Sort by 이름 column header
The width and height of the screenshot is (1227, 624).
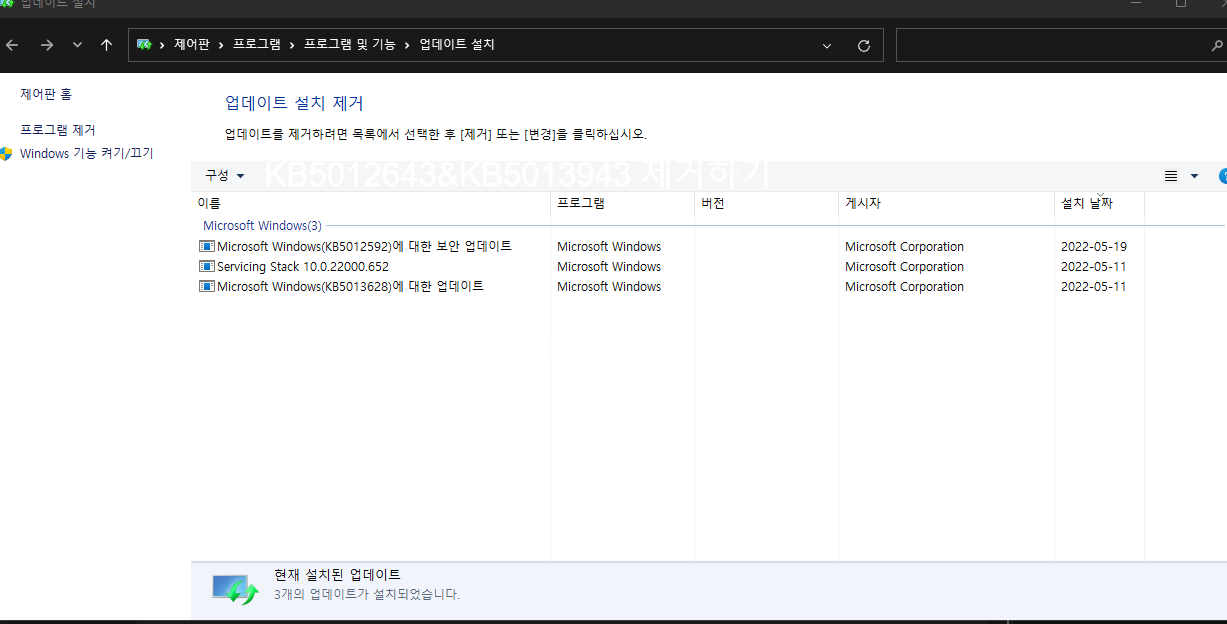pyautogui.click(x=370, y=203)
